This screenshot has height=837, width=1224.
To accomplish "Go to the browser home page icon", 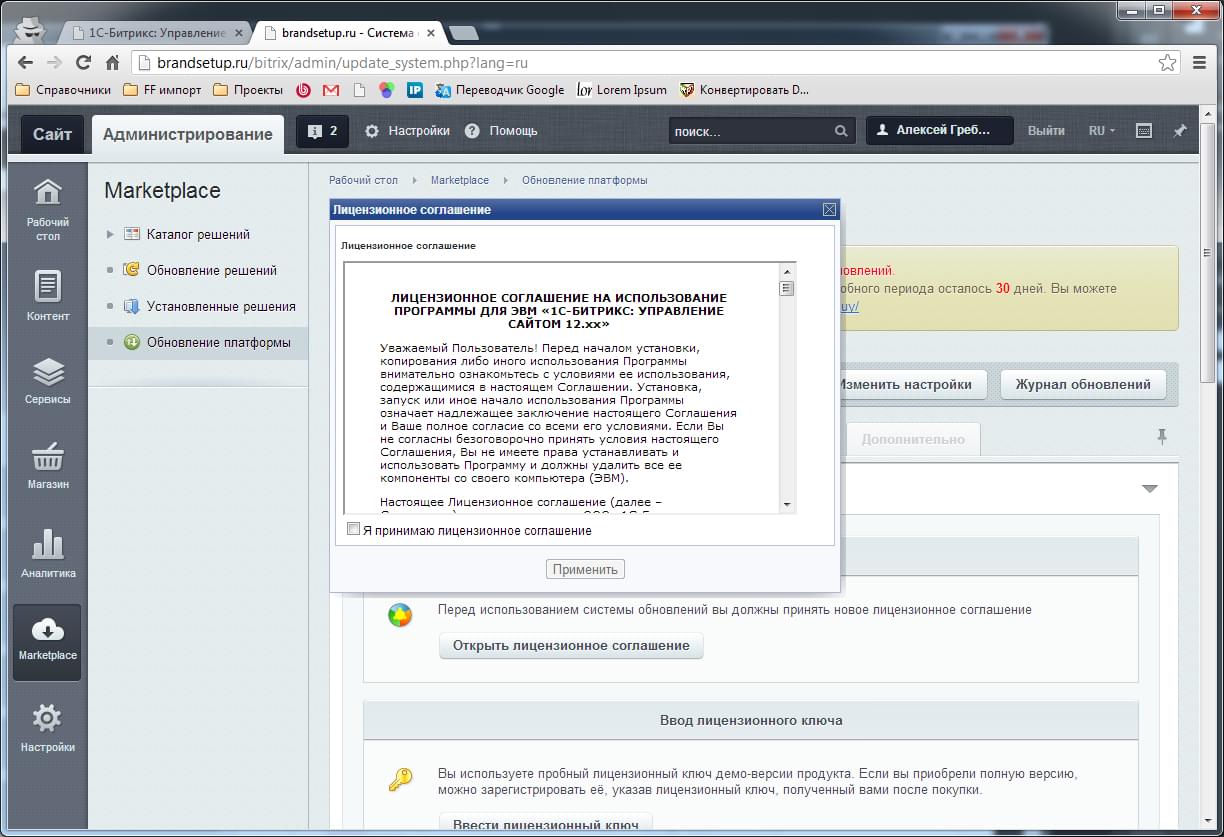I will [x=113, y=62].
